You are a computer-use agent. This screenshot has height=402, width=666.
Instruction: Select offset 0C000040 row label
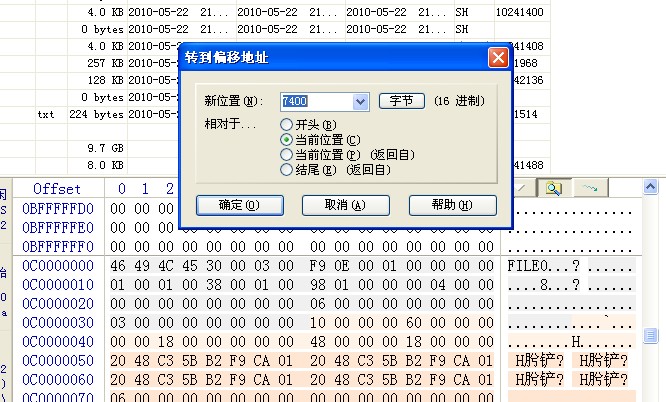(x=58, y=342)
